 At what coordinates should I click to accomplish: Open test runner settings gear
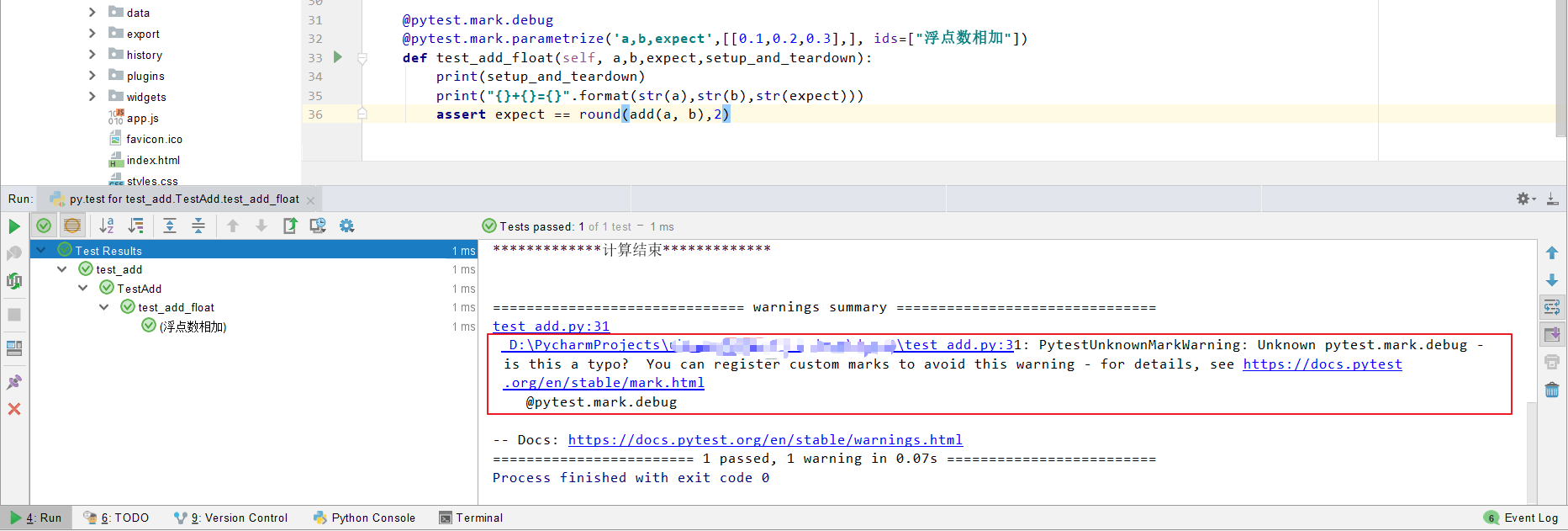[346, 226]
